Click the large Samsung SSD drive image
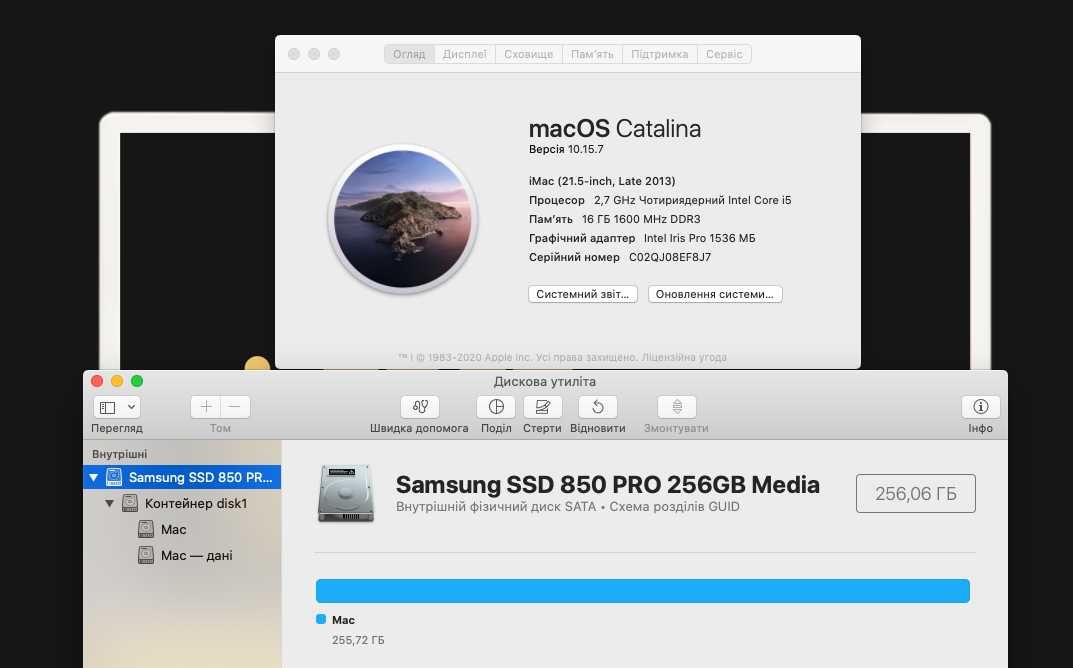Screen dimensions: 1073x668 pyautogui.click(x=346, y=493)
